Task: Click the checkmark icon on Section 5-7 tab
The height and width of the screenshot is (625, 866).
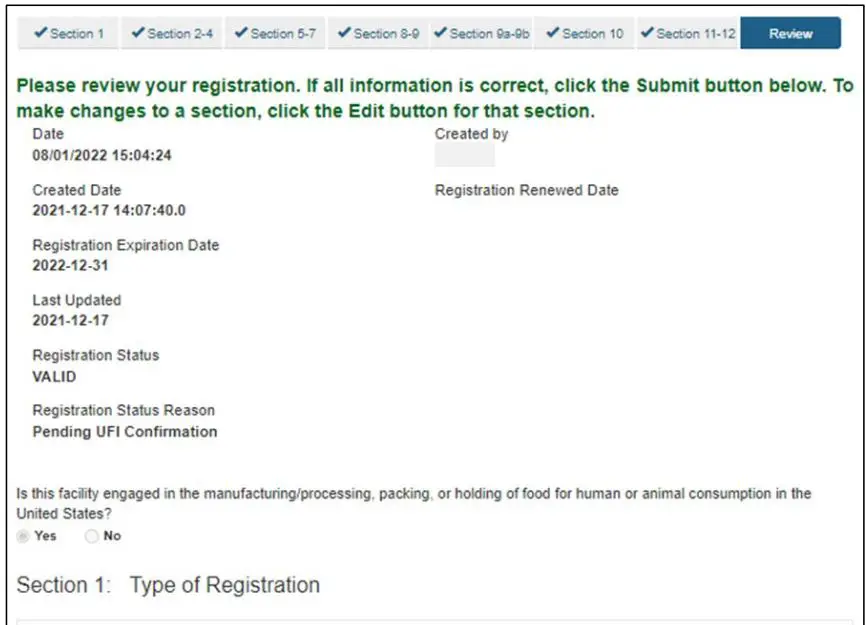Action: (240, 33)
